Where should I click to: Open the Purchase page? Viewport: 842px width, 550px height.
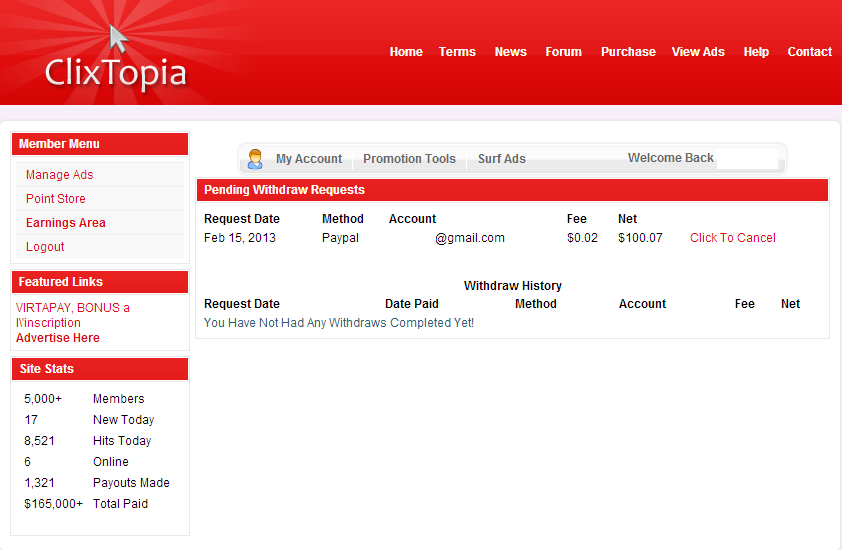(628, 52)
